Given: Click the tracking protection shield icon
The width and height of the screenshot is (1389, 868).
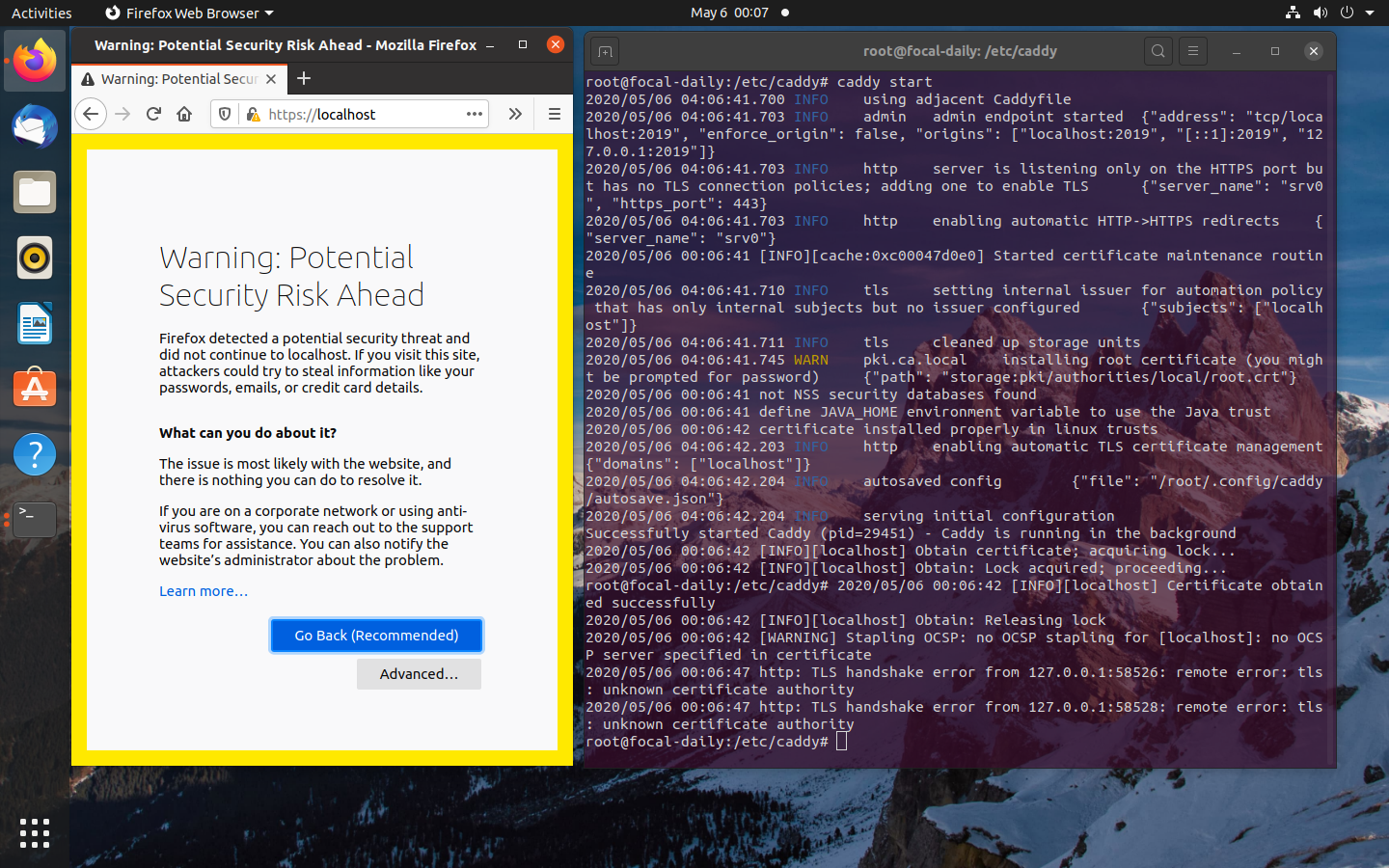Looking at the screenshot, I should (x=225, y=114).
